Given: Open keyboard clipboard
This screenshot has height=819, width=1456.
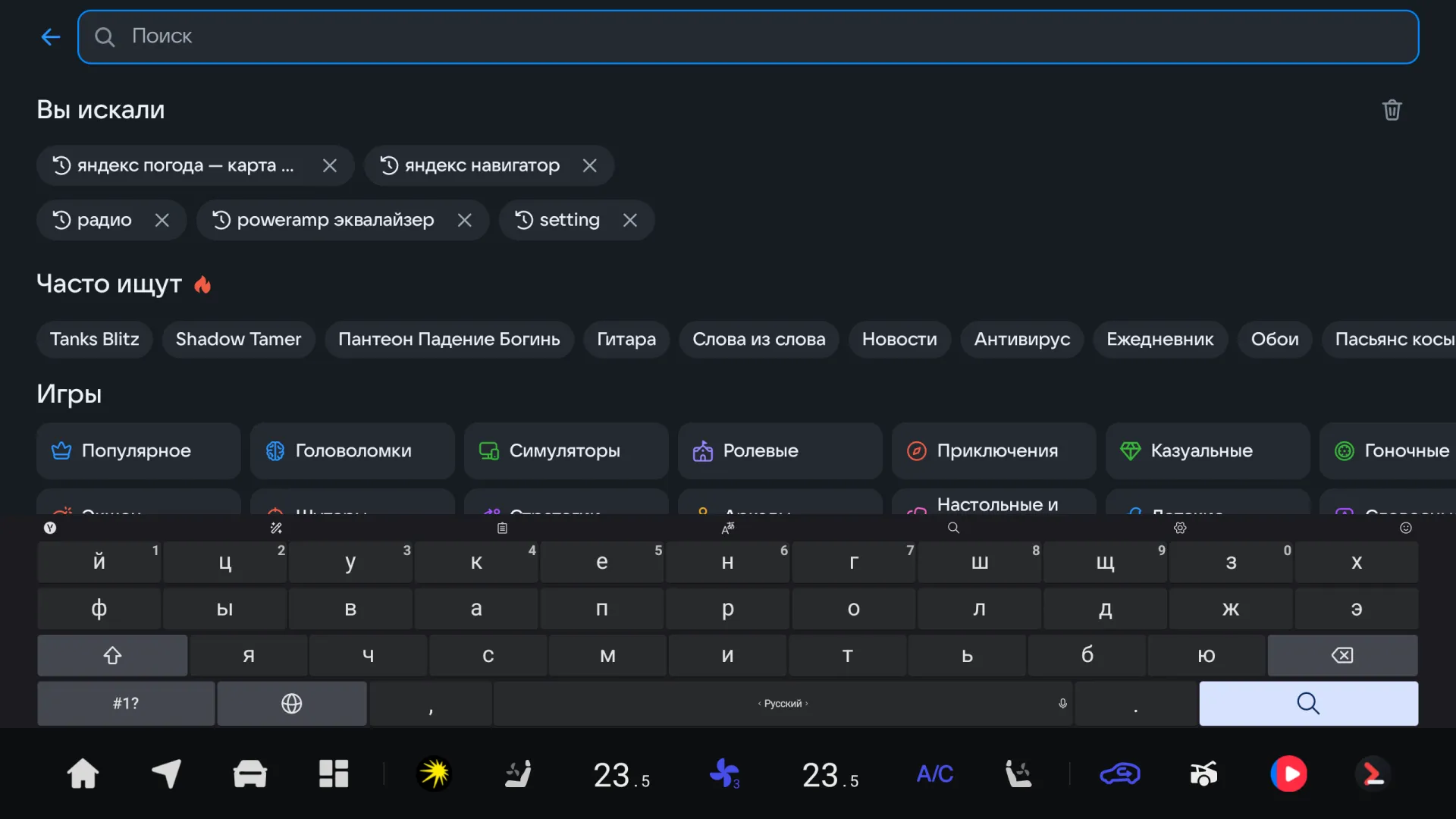Looking at the screenshot, I should tap(502, 528).
